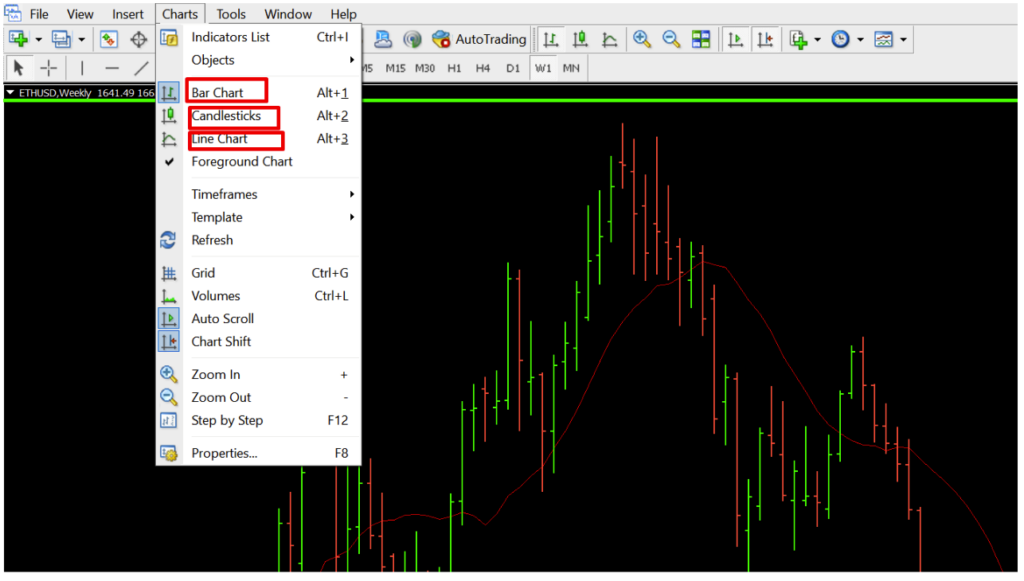
Task: Click the Tile Windows toolbar icon
Action: (x=701, y=39)
